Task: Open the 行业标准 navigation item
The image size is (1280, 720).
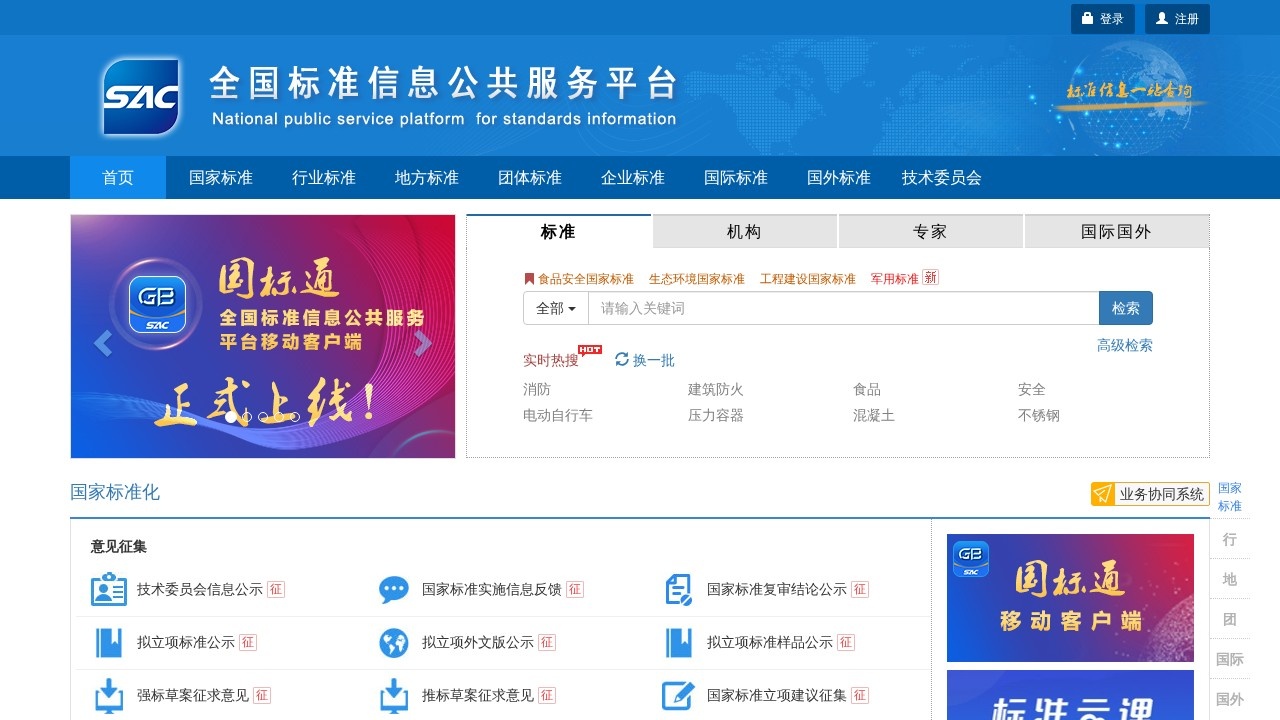Action: tap(324, 177)
